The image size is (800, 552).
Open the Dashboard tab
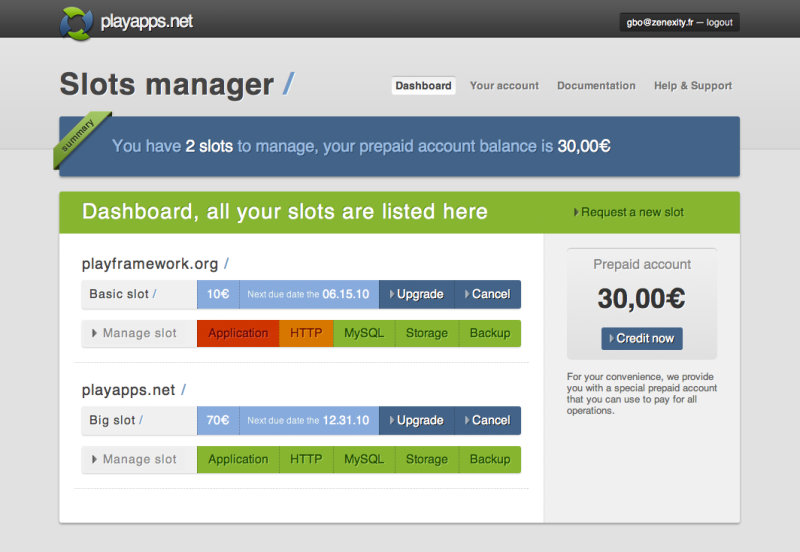coord(423,86)
